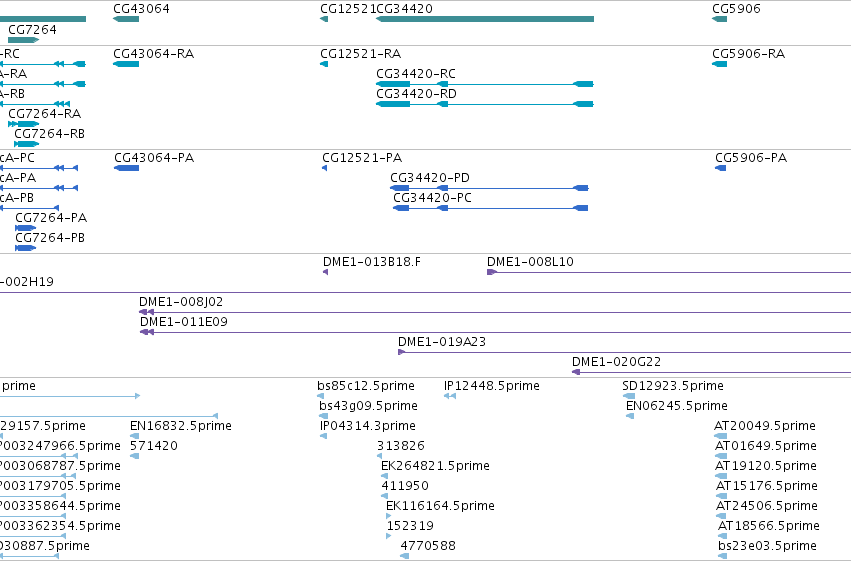Select EST AT24506.5prime

point(767,507)
